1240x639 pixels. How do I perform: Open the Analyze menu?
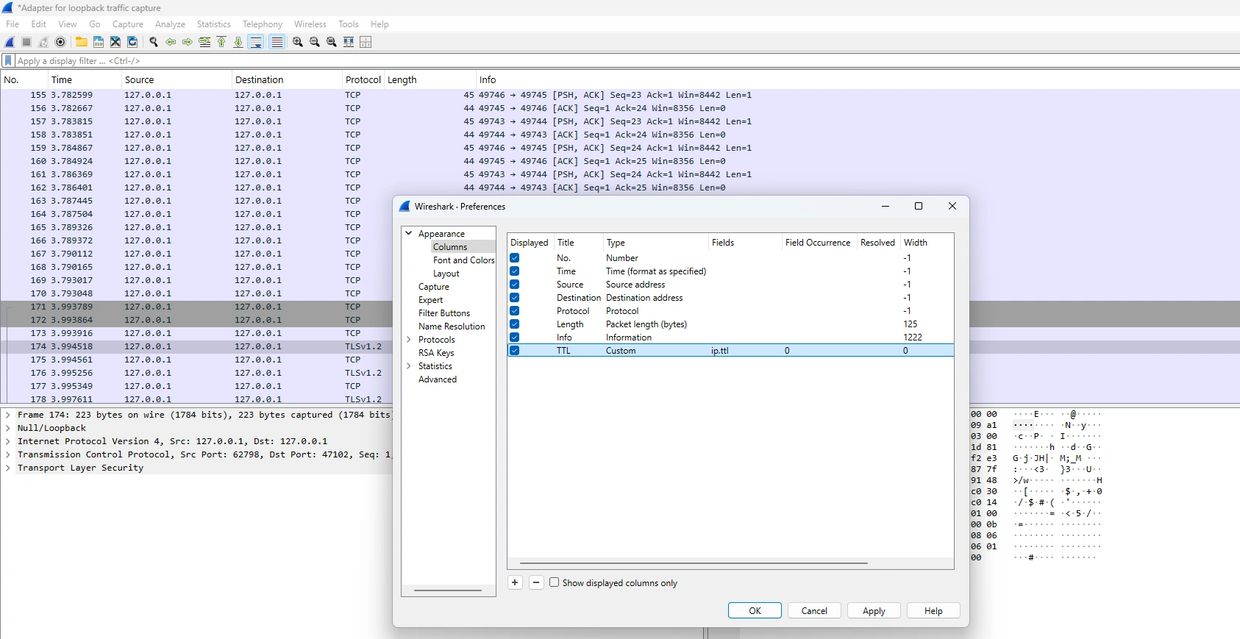pyautogui.click(x=170, y=24)
